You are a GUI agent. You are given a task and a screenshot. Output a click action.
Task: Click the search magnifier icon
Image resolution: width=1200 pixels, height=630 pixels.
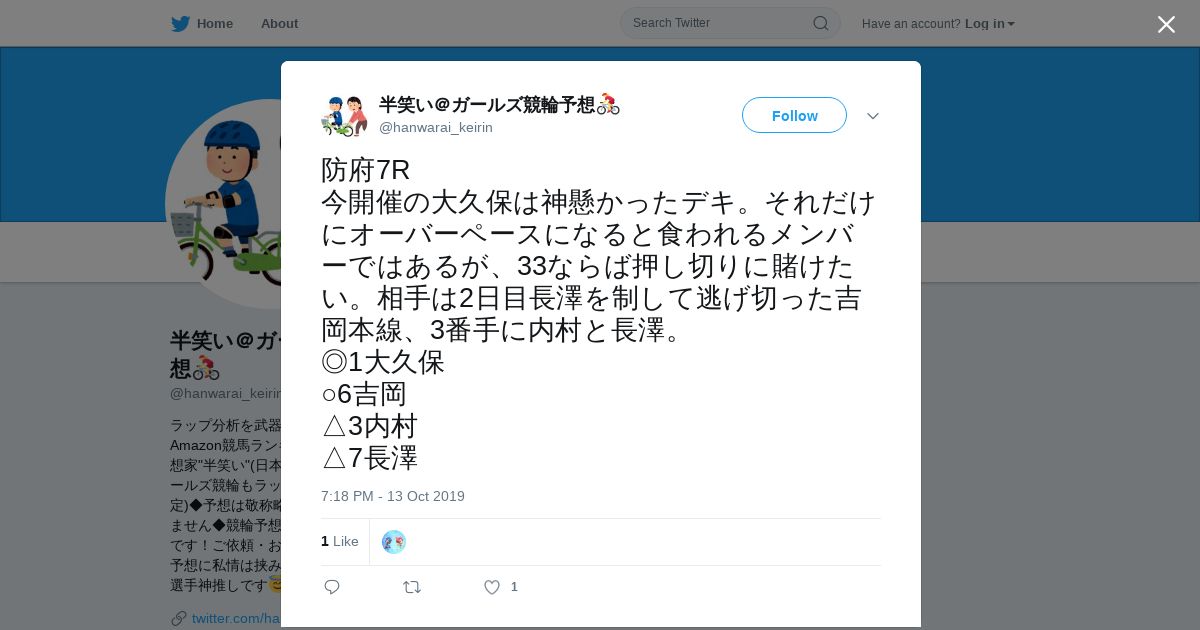820,23
